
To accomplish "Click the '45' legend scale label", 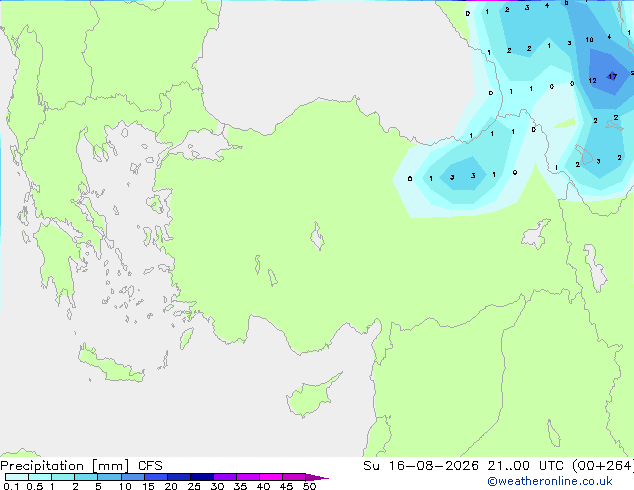I will [x=286, y=486].
